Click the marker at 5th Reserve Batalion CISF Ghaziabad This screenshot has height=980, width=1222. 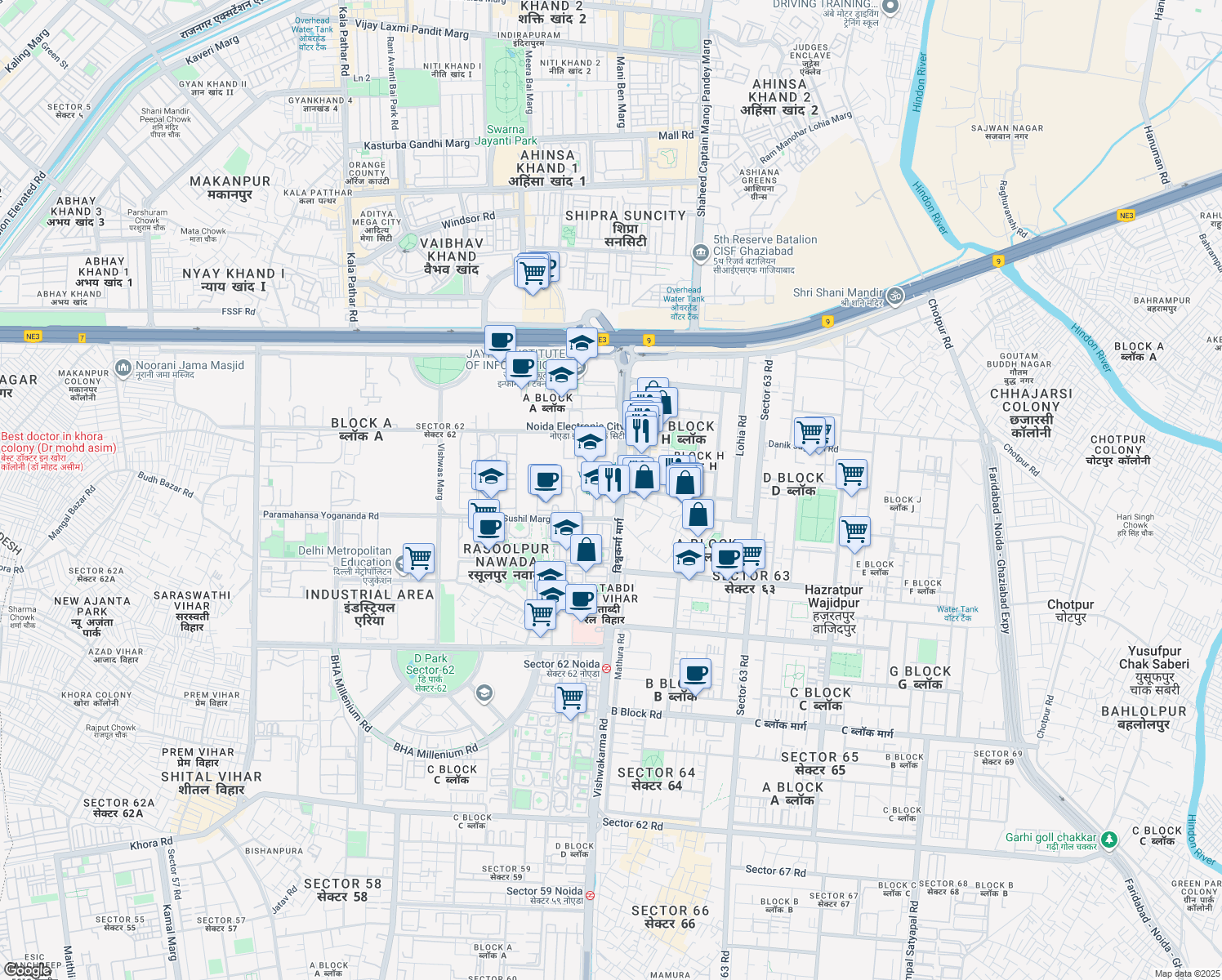point(701,253)
